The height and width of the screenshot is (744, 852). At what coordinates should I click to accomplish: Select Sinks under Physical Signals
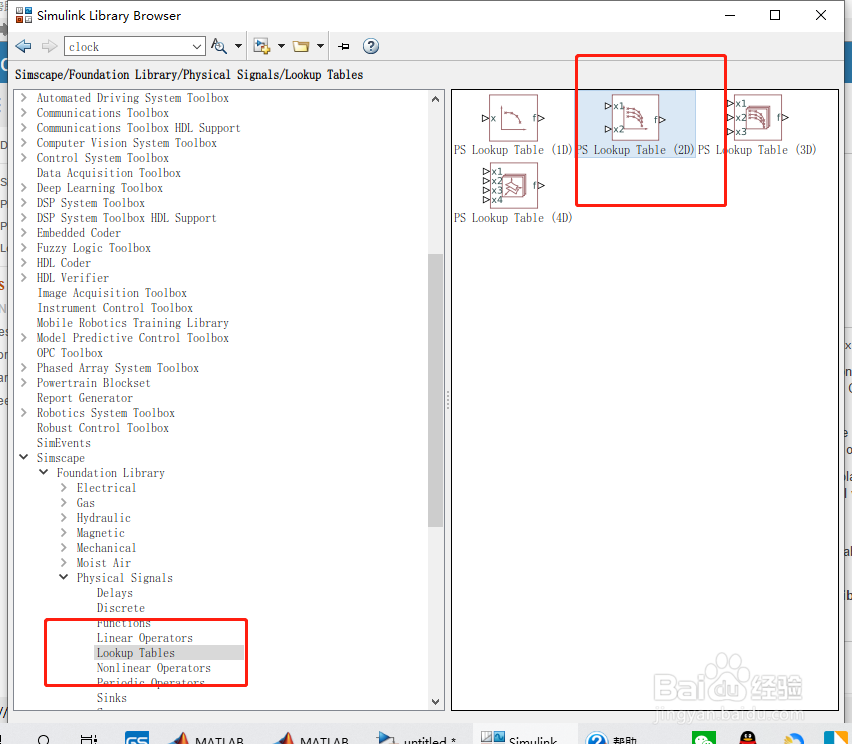(111, 697)
